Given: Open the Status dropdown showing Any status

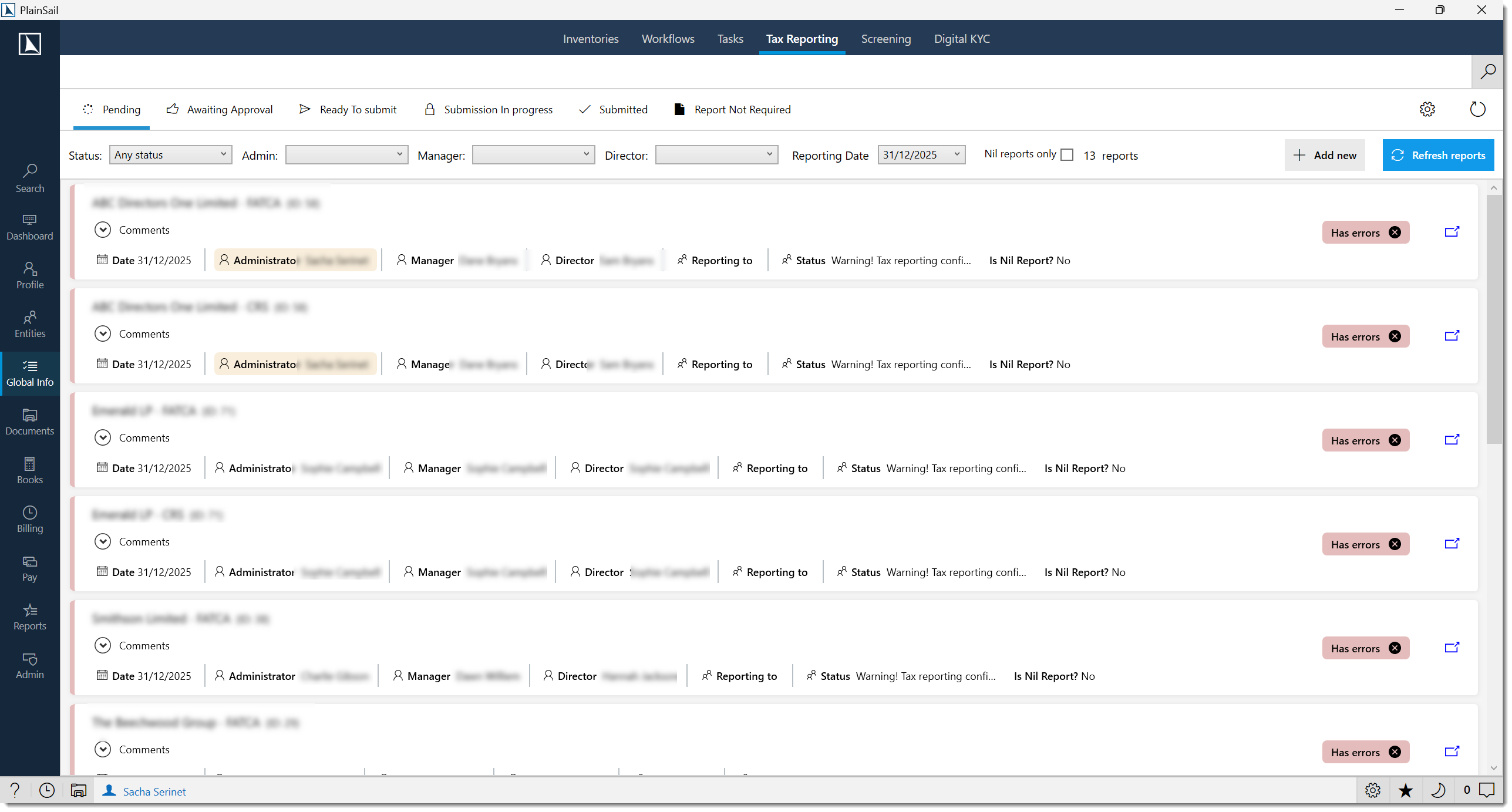Looking at the screenshot, I should pyautogui.click(x=170, y=155).
